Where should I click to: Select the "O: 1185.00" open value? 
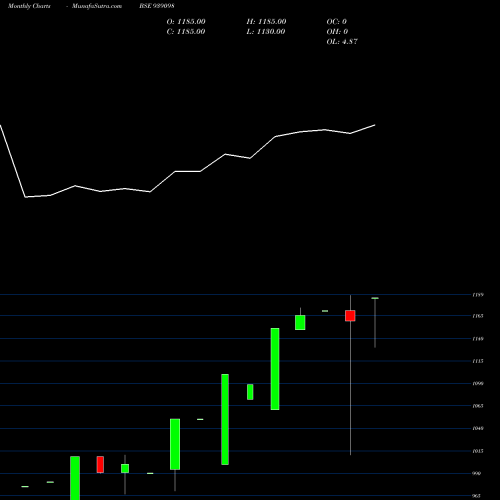(186, 22)
